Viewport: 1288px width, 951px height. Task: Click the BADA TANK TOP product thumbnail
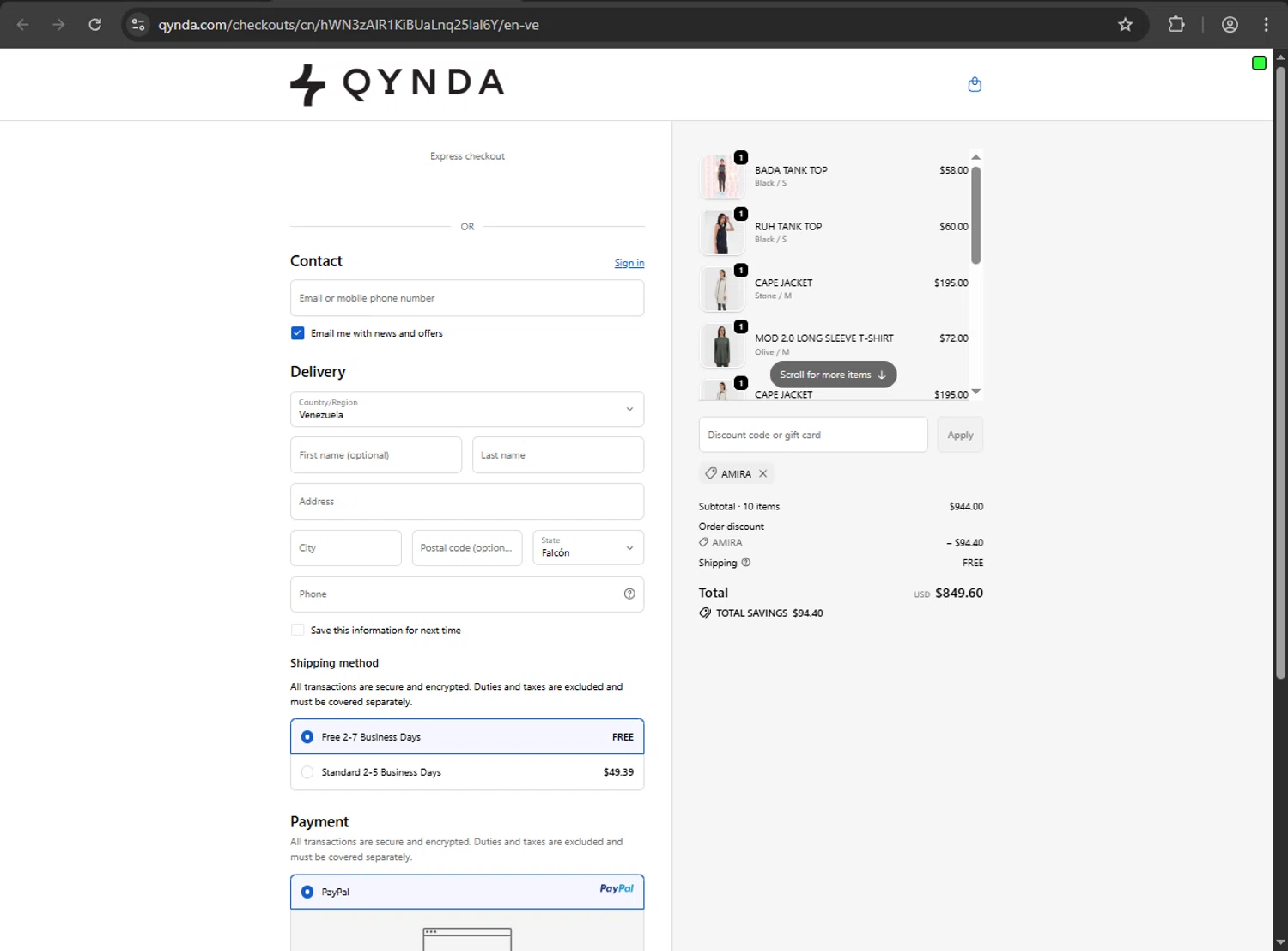click(722, 176)
